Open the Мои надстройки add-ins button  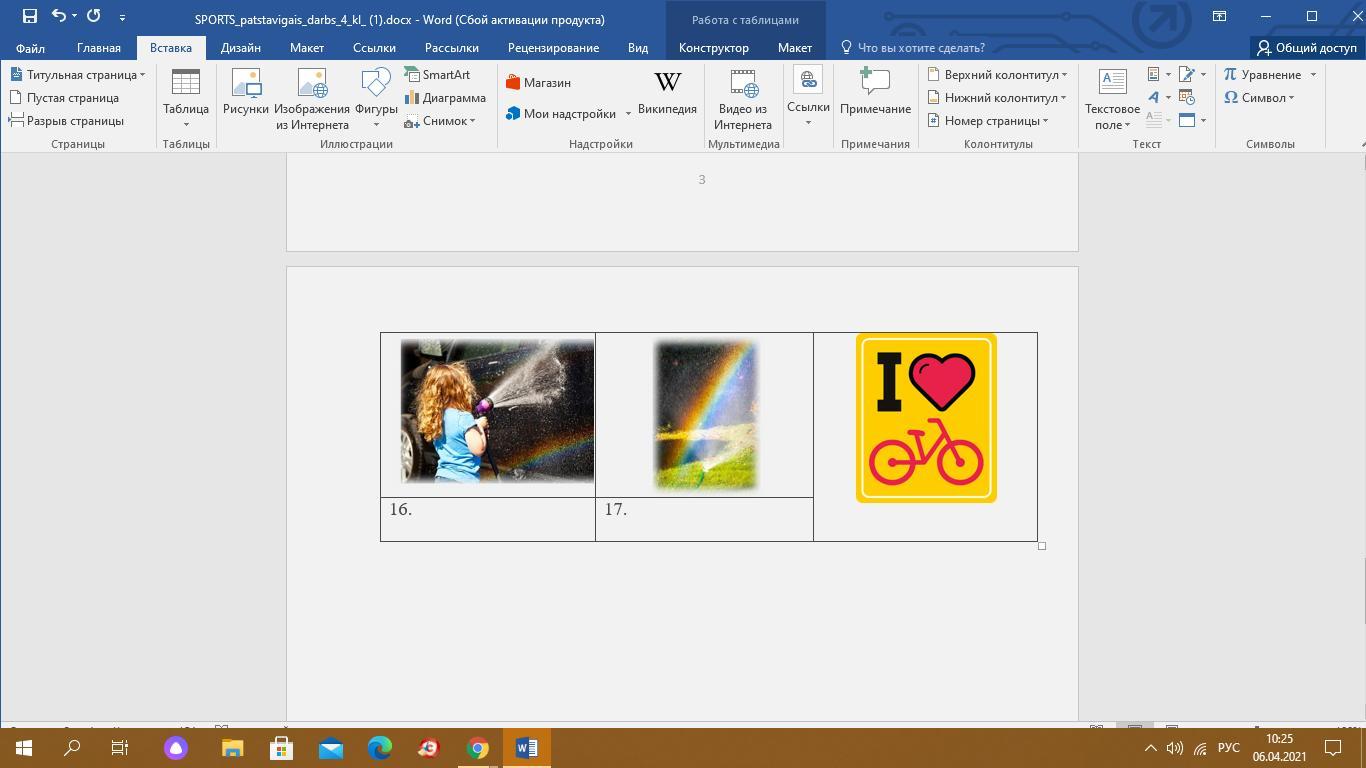click(x=561, y=114)
